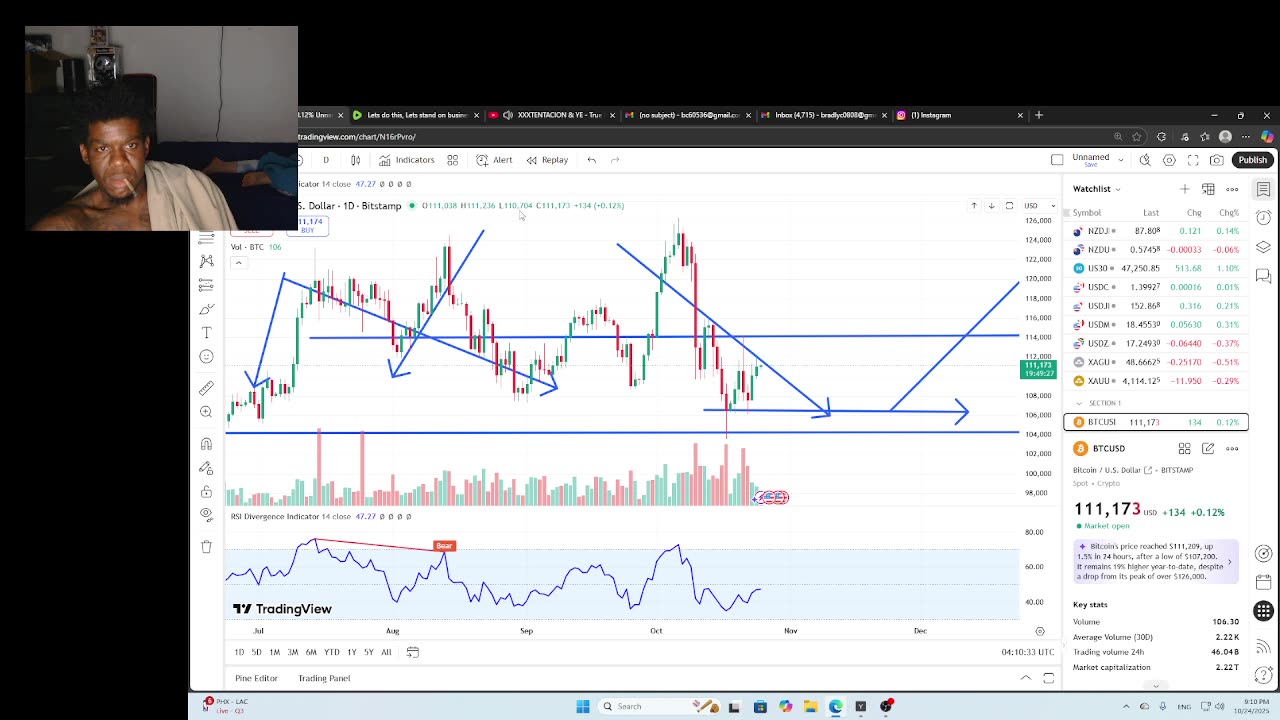Open the Trading Panel tab
The image size is (1280, 720).
(x=324, y=678)
